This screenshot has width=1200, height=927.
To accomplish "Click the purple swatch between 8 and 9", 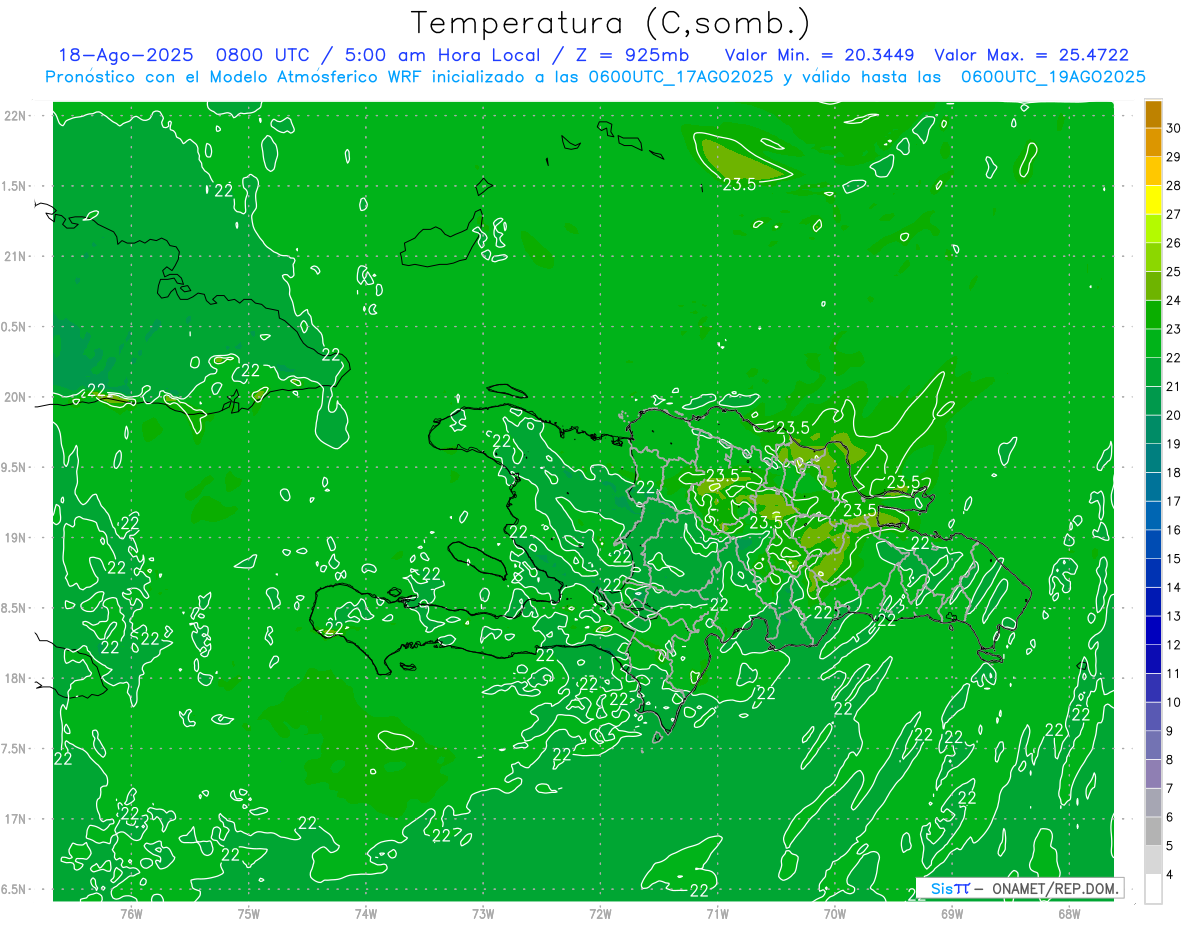I will pos(1153,745).
